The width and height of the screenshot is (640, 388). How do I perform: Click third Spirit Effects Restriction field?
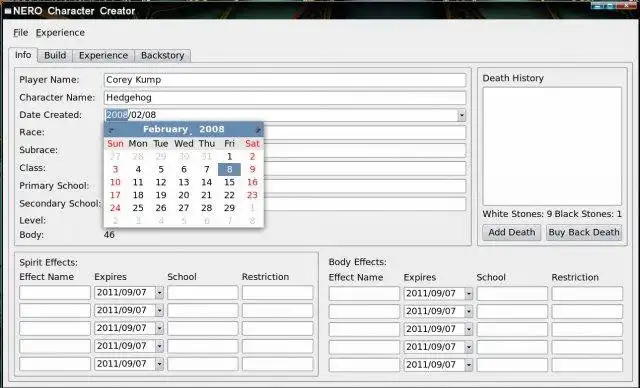278,328
